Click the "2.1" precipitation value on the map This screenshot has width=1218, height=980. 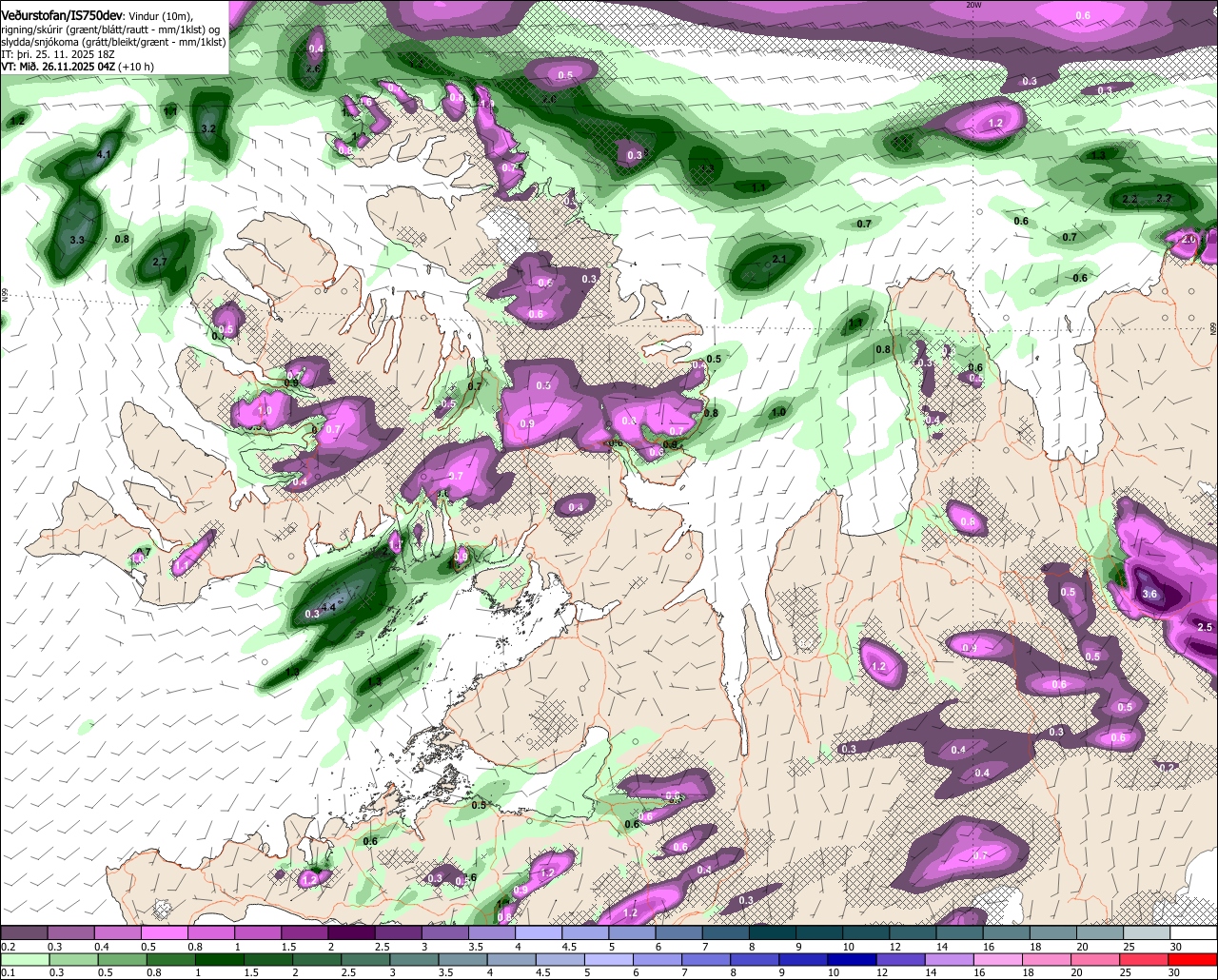point(778,259)
